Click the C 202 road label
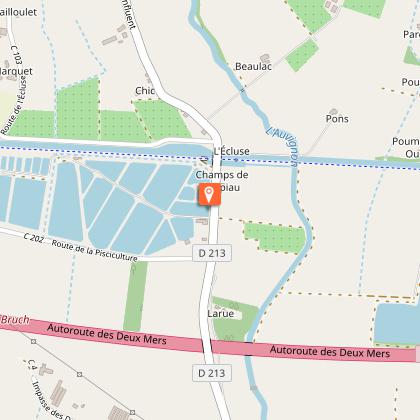Image resolution: width=420 pixels, height=420 pixels. click(x=34, y=238)
